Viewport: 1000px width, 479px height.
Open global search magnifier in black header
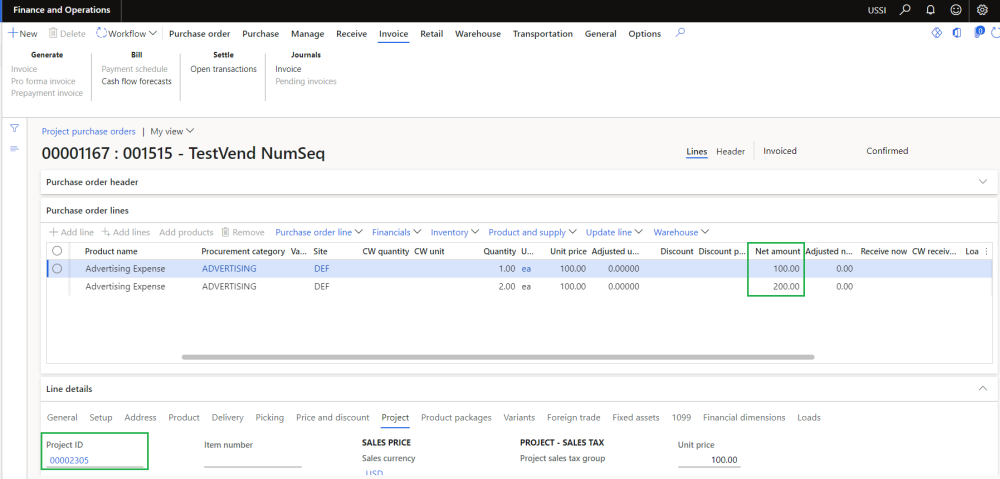904,10
